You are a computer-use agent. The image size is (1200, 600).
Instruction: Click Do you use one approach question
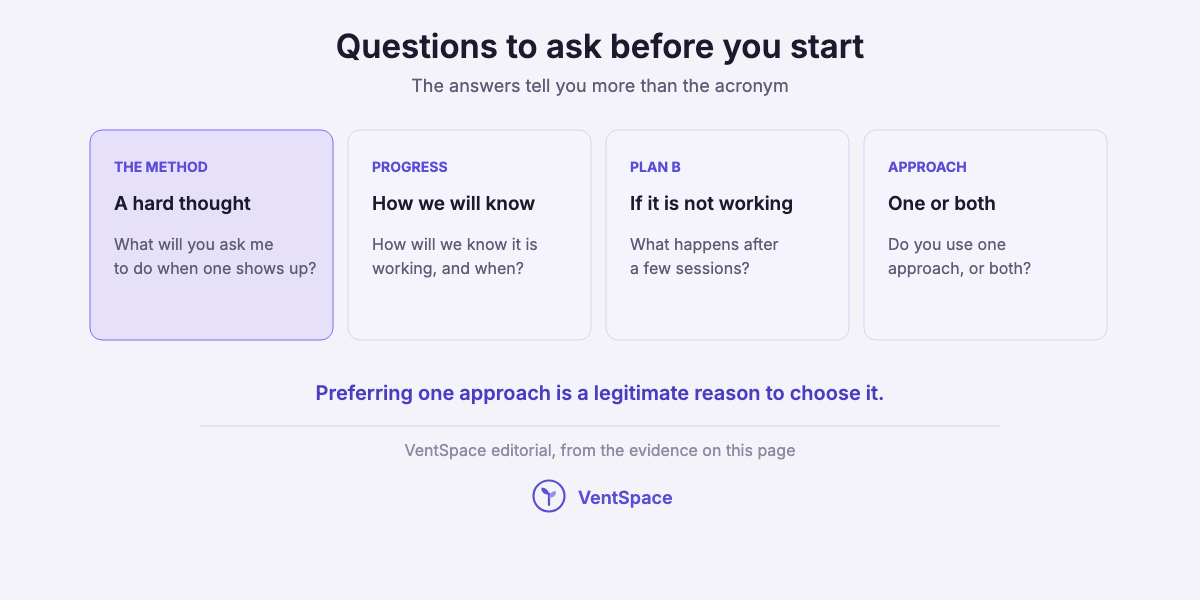[959, 256]
